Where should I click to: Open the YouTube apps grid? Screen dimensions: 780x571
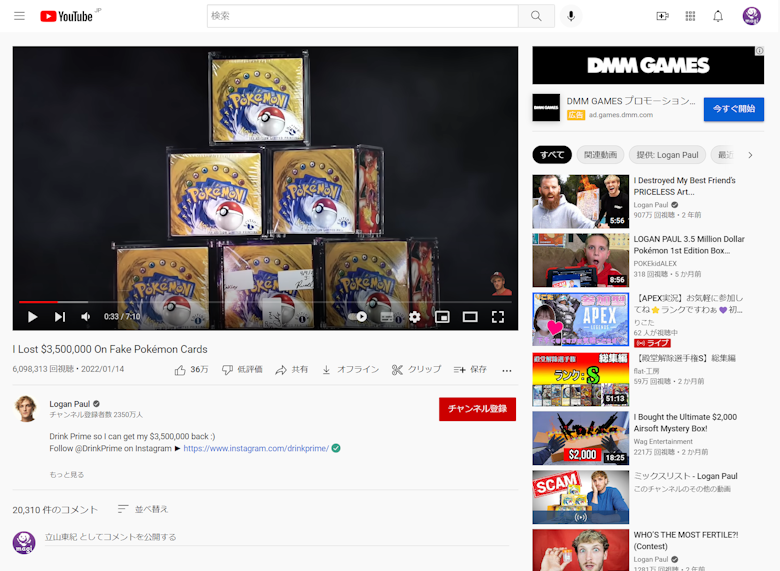tap(690, 16)
